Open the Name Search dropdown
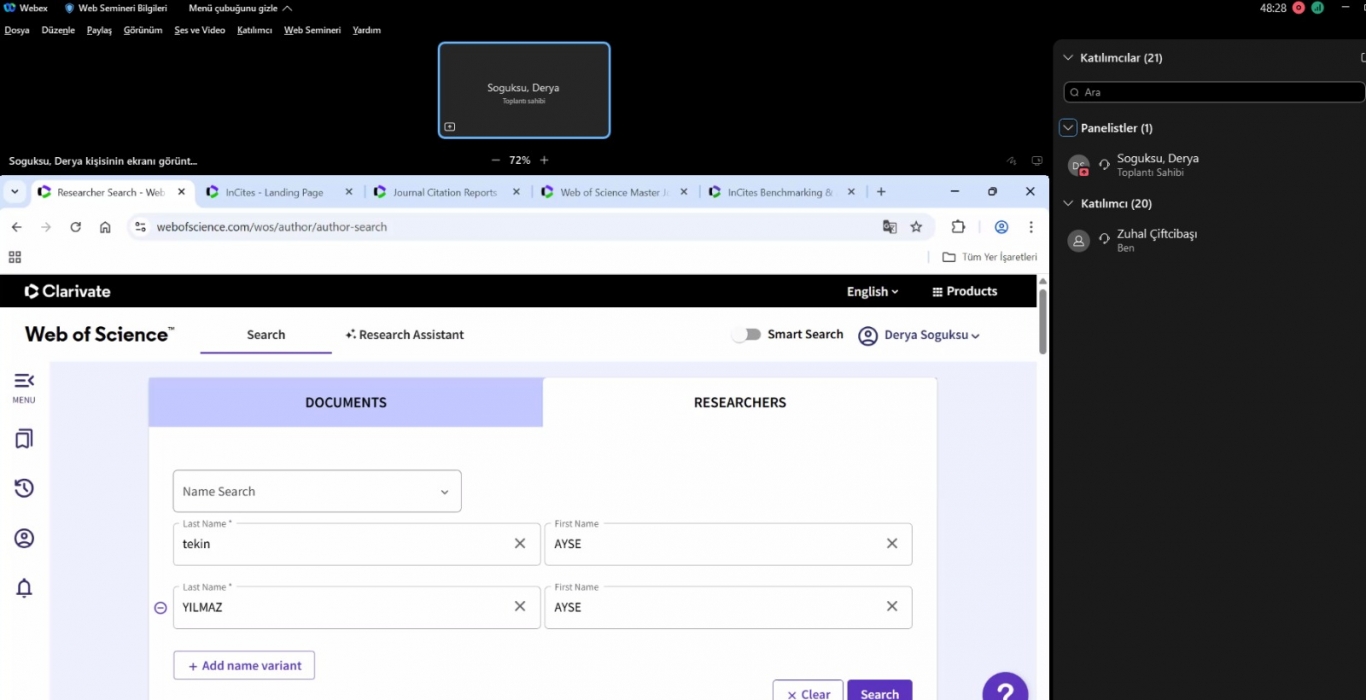Image resolution: width=1366 pixels, height=700 pixels. pyautogui.click(x=317, y=491)
